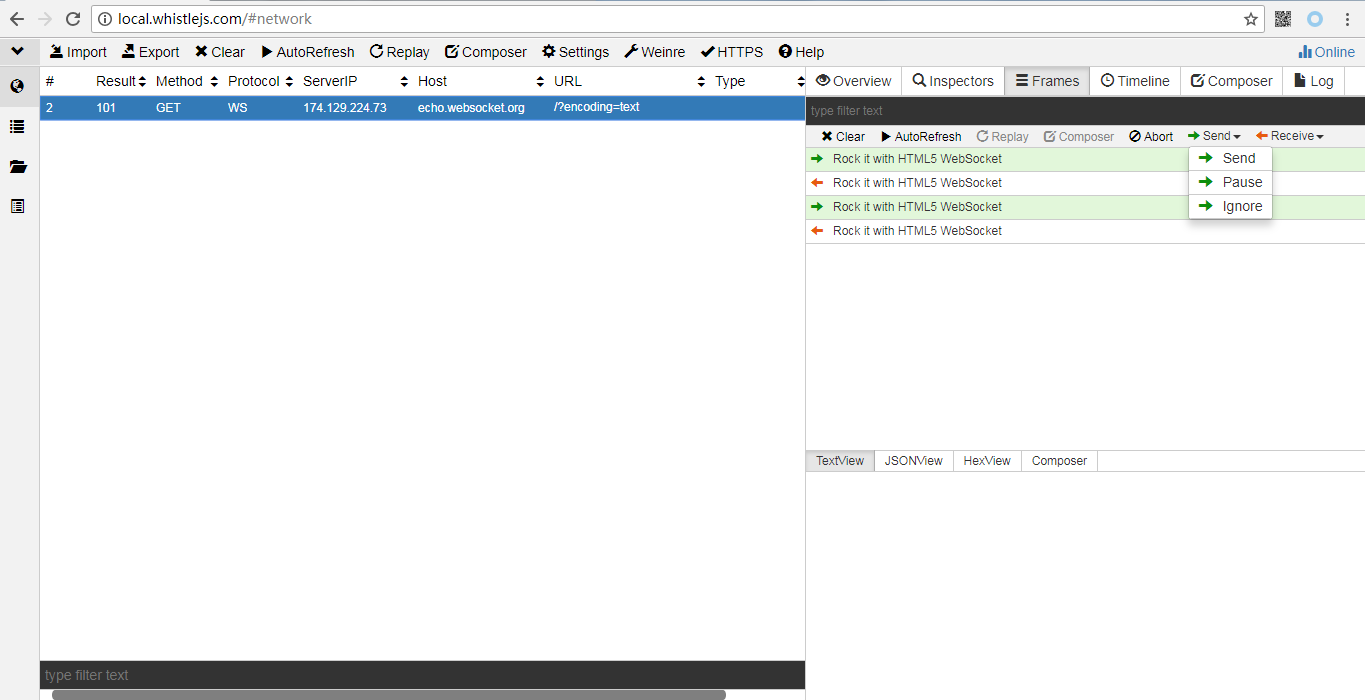The image size is (1365, 700).
Task: Open the Plugins icon in left sidebar
Action: pyautogui.click(x=17, y=206)
